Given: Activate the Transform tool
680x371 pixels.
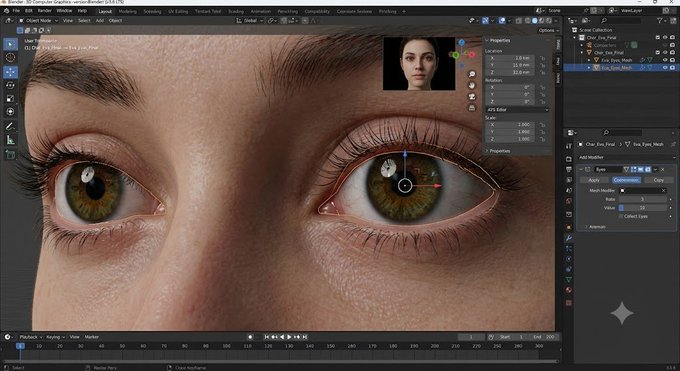Looking at the screenshot, I should [x=10, y=112].
